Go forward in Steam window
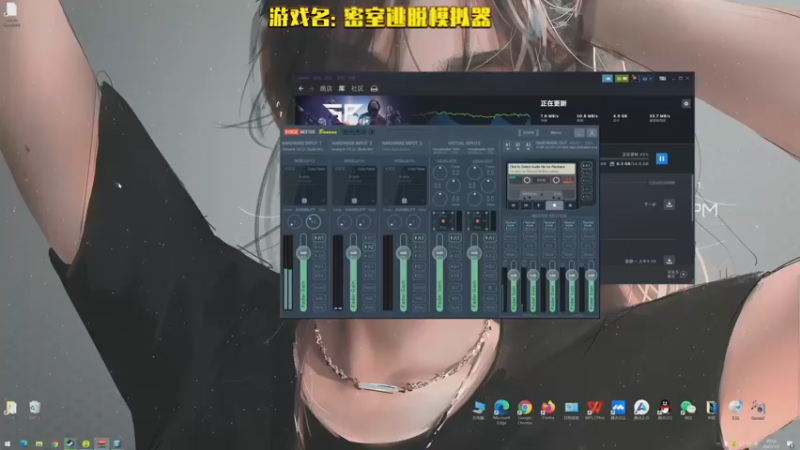This screenshot has height=450, width=800. click(311, 89)
